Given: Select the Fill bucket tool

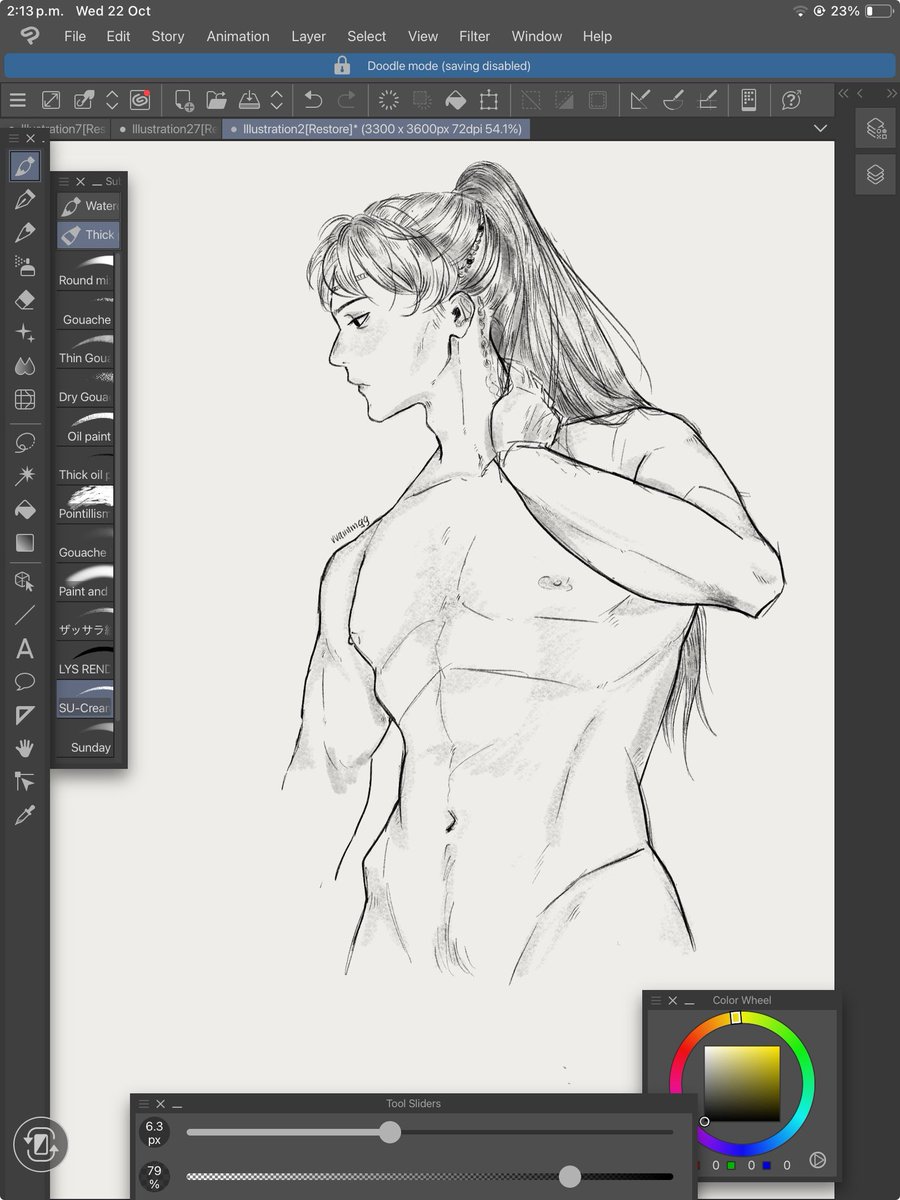Looking at the screenshot, I should pos(25,510).
